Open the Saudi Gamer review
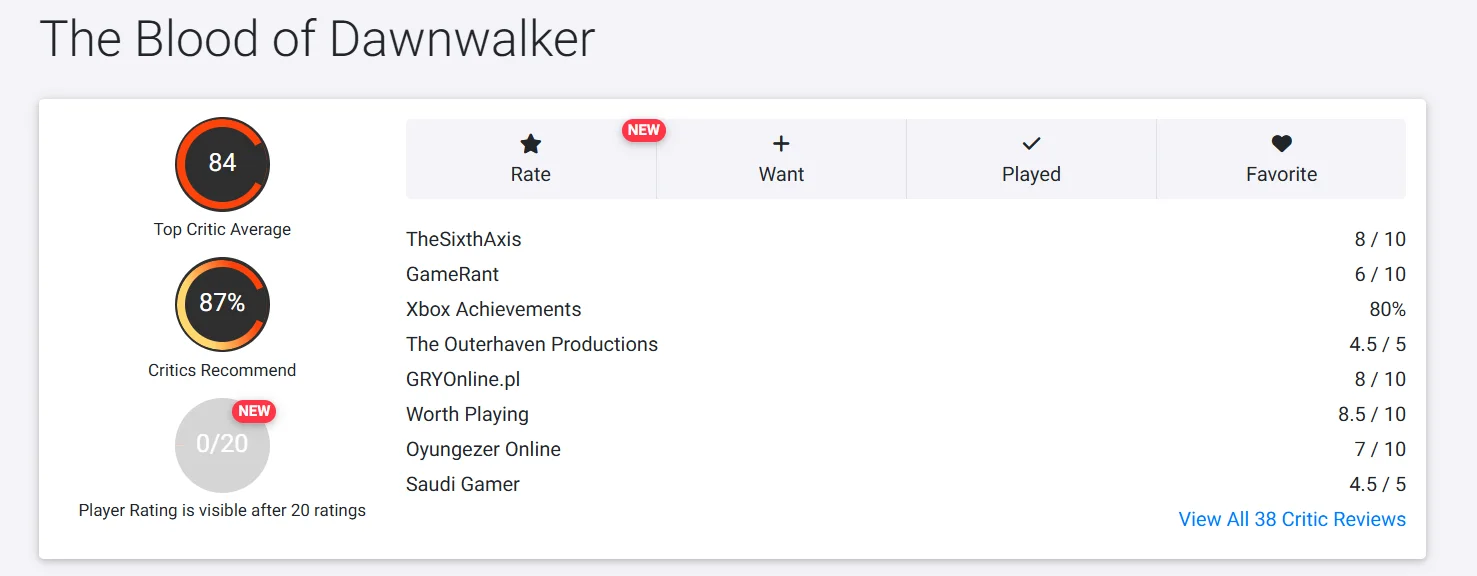The width and height of the screenshot is (1477, 576). (463, 484)
